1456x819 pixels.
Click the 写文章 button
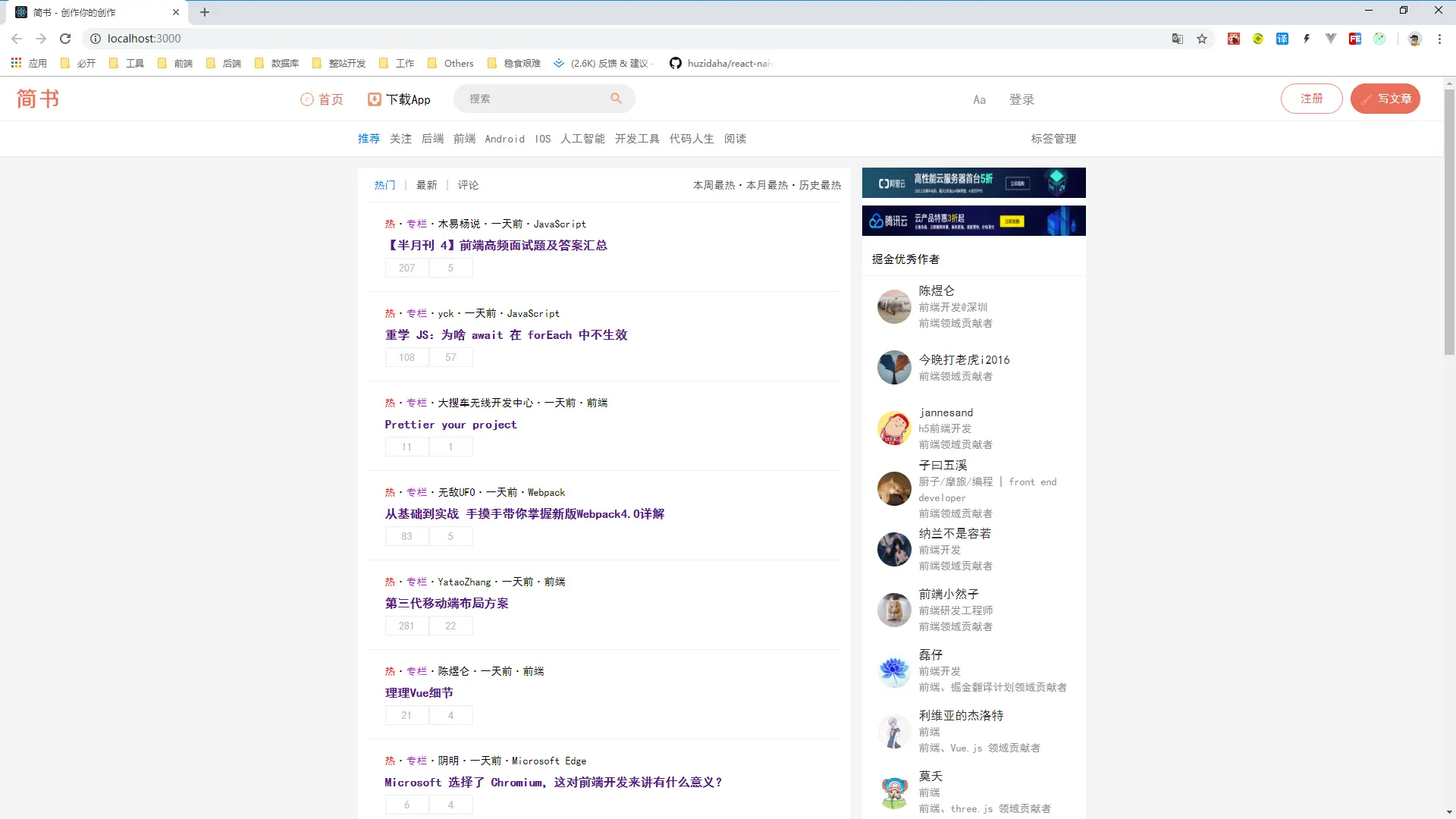coord(1385,99)
